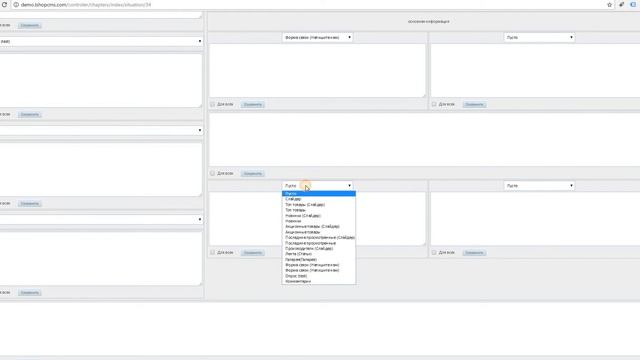Screen dimensions: 640x360
Task: Open the empty left dropdown just below the 'test' block
Action: tap(101, 130)
